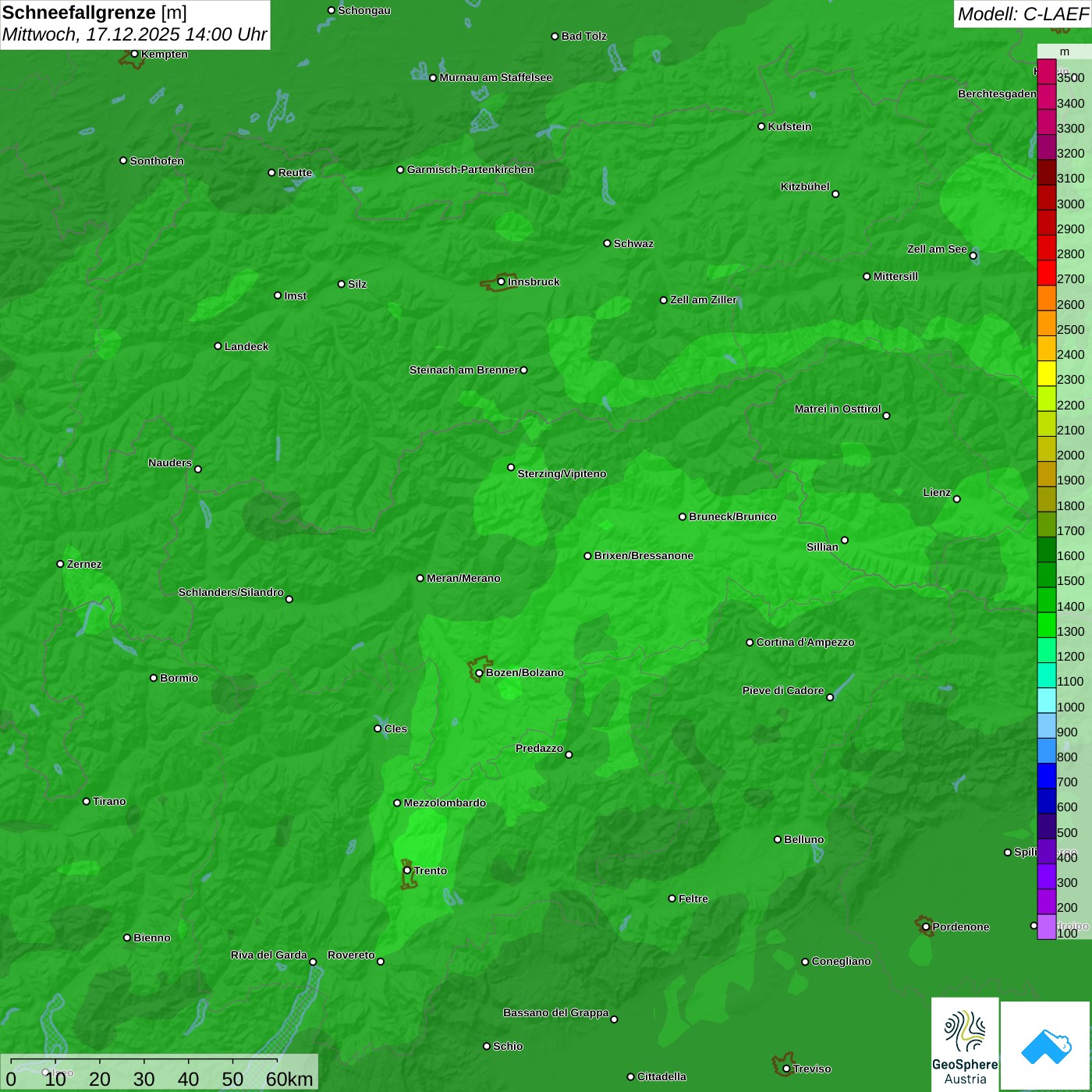Viewport: 1092px width, 1092px height.
Task: Click the Kufstein marker dot
Action: (761, 126)
